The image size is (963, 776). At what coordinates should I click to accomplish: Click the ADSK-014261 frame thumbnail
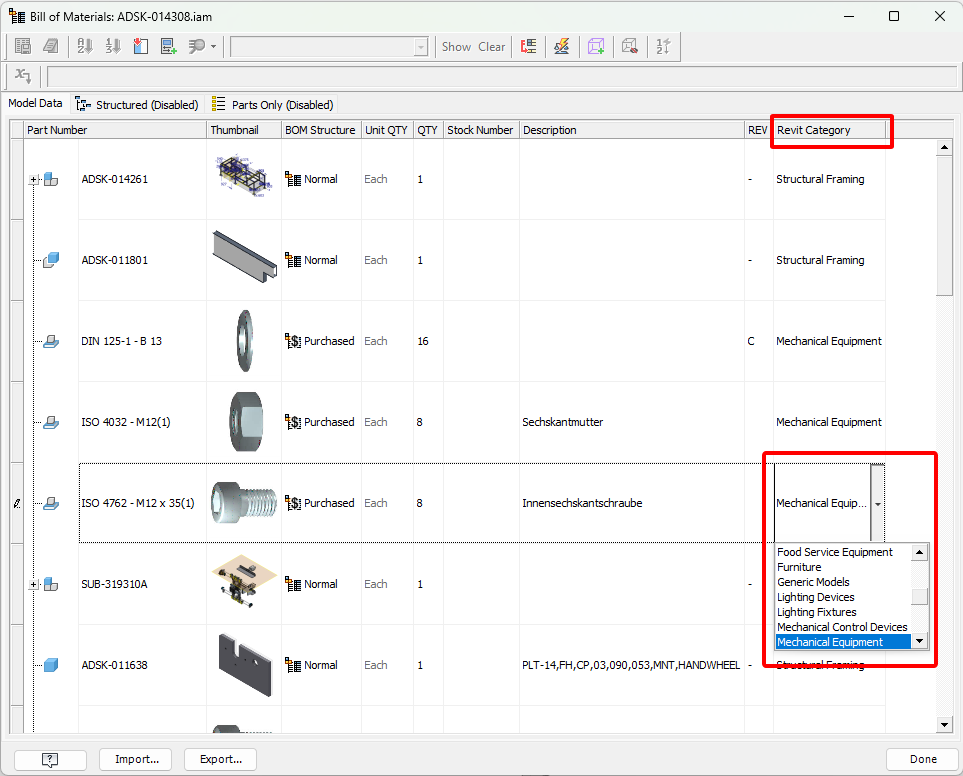tap(244, 176)
